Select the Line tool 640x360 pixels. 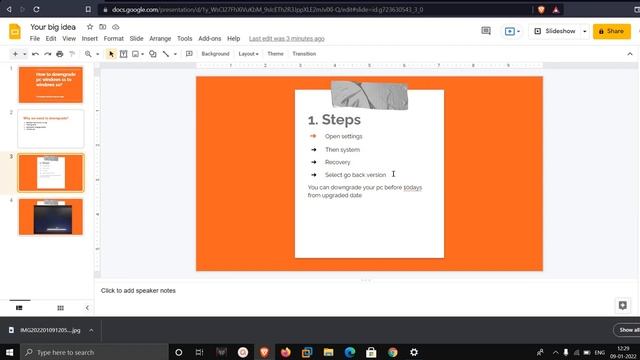[166, 54]
